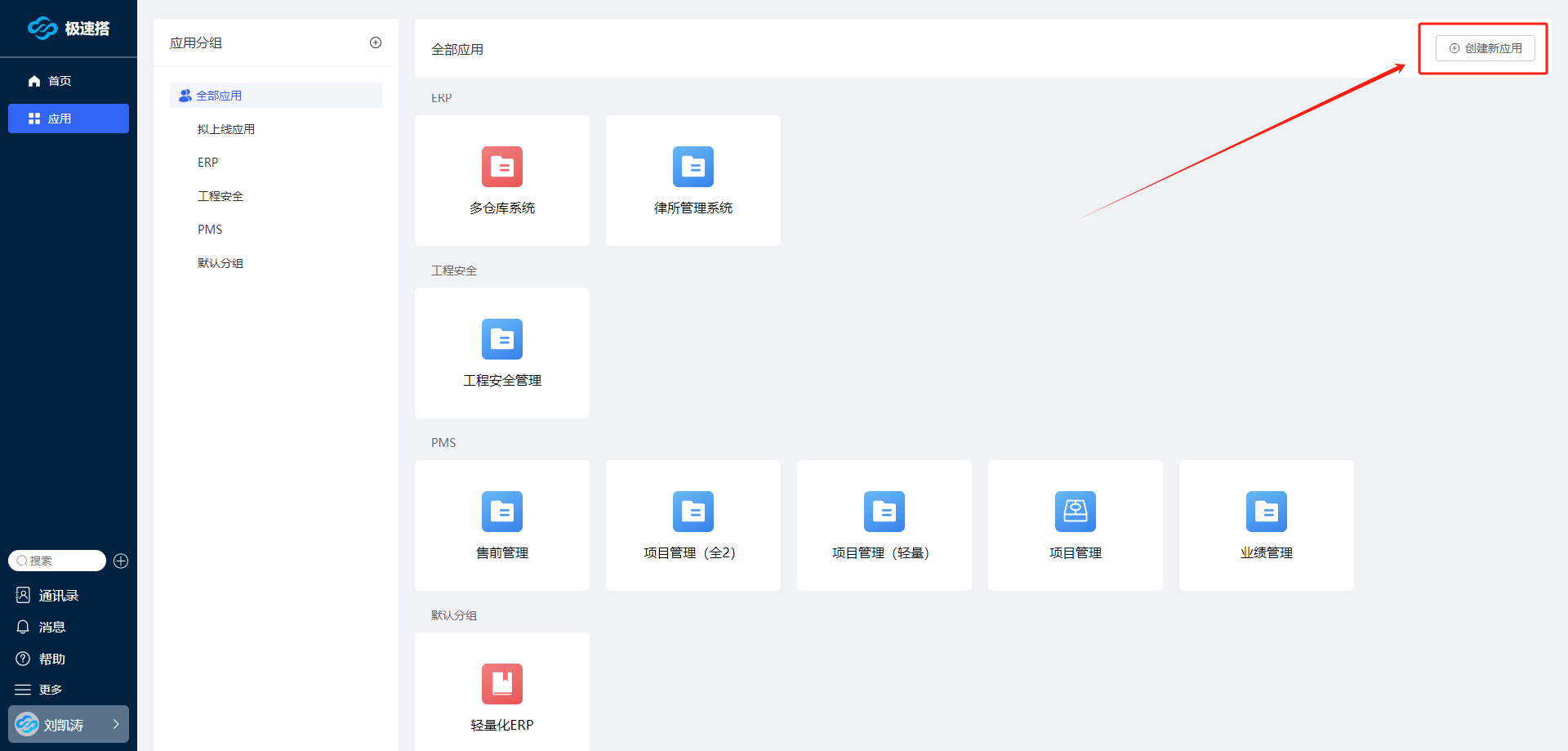The width and height of the screenshot is (1568, 751).
Task: Select the 全部应用 group
Action: click(x=219, y=96)
